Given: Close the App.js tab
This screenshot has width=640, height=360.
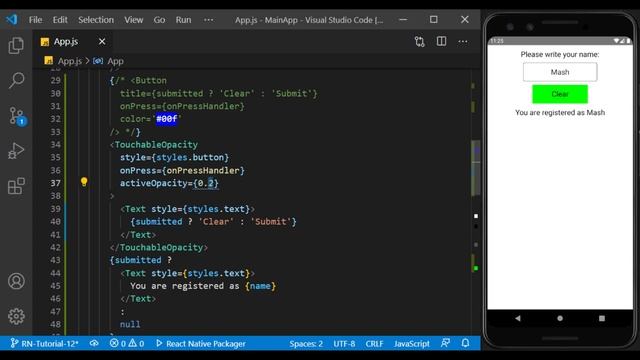Looking at the screenshot, I should click(102, 42).
